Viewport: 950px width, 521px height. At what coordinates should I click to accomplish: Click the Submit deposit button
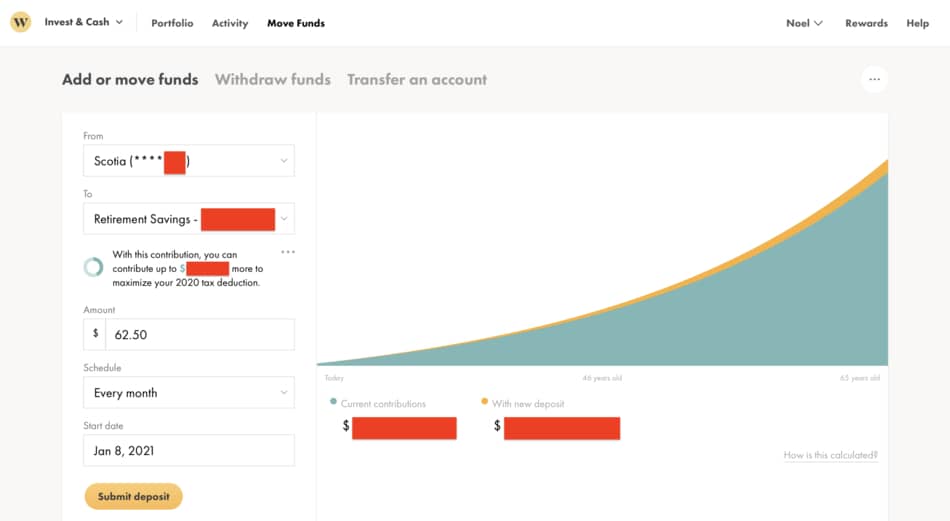coord(133,496)
